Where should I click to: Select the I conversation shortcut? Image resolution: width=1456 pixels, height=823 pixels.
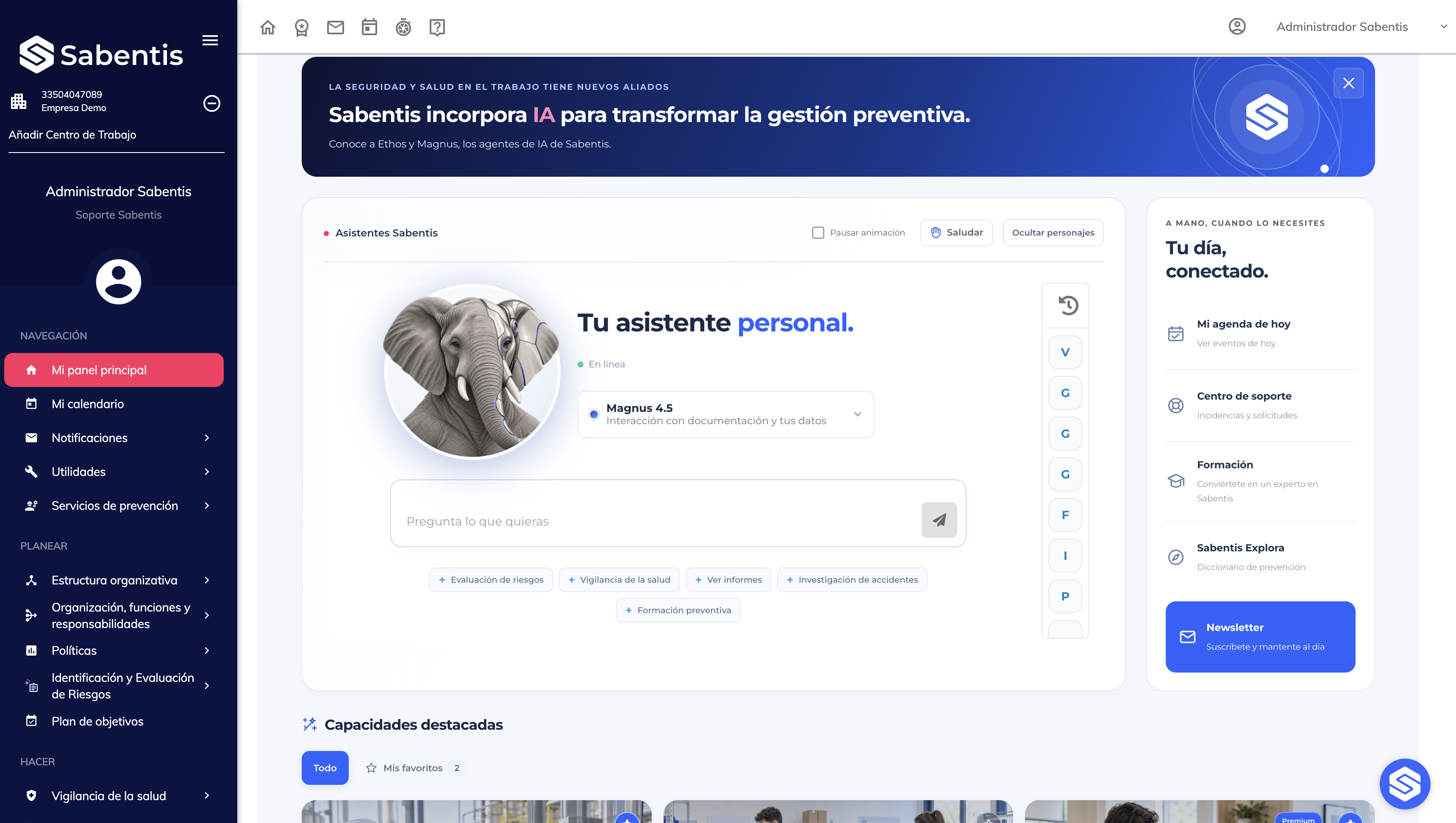(x=1065, y=556)
